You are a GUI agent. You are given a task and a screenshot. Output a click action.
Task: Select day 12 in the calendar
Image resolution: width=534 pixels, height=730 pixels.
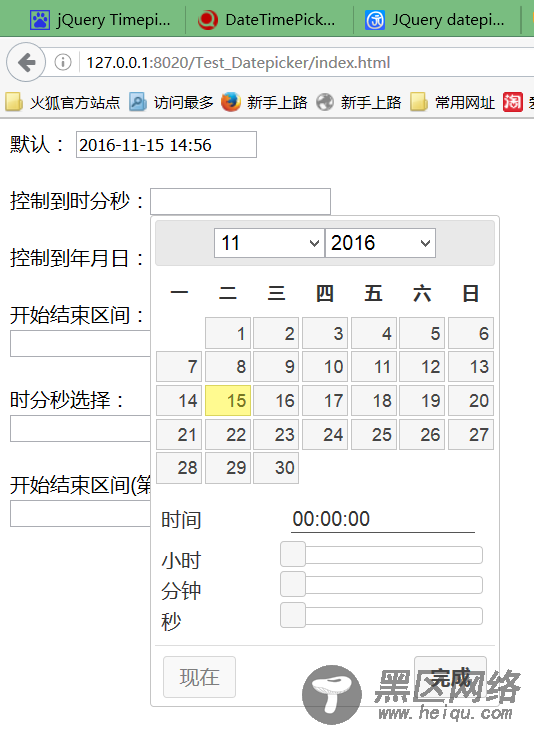click(x=422, y=366)
